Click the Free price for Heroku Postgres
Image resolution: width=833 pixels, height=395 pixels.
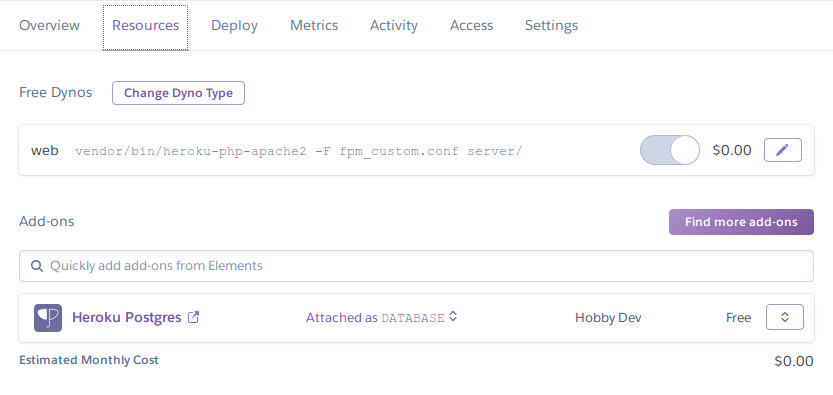[x=738, y=317]
